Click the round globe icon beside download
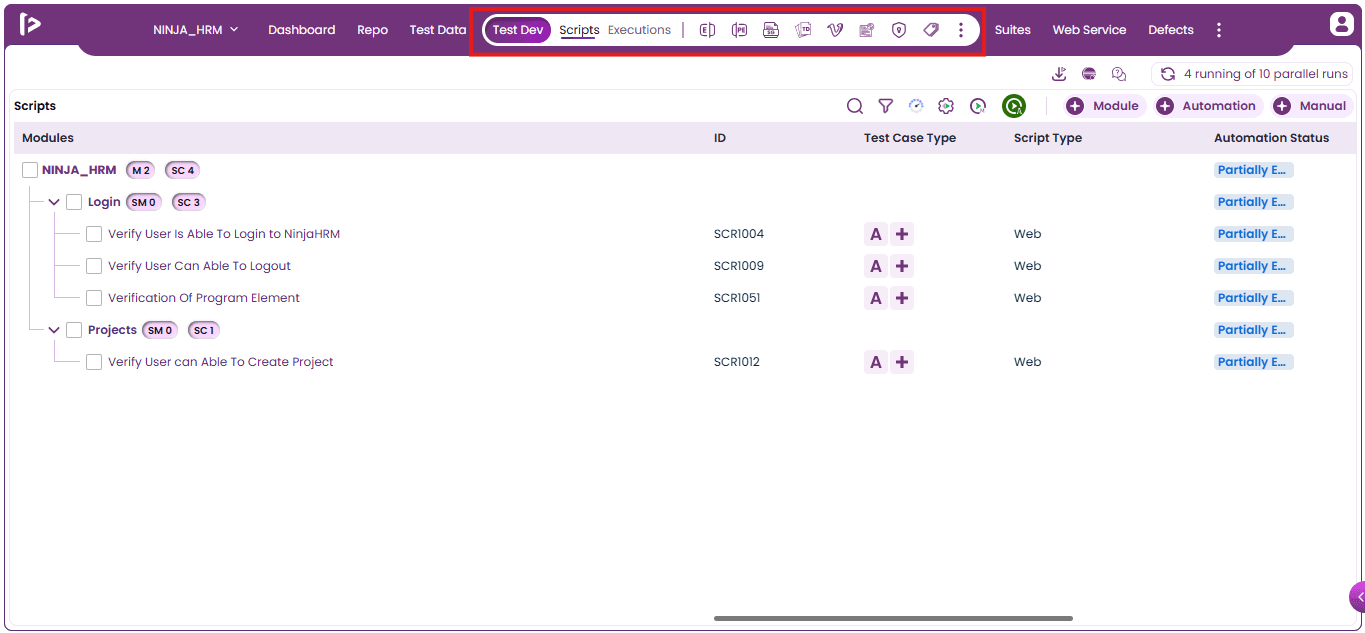 (x=1089, y=74)
